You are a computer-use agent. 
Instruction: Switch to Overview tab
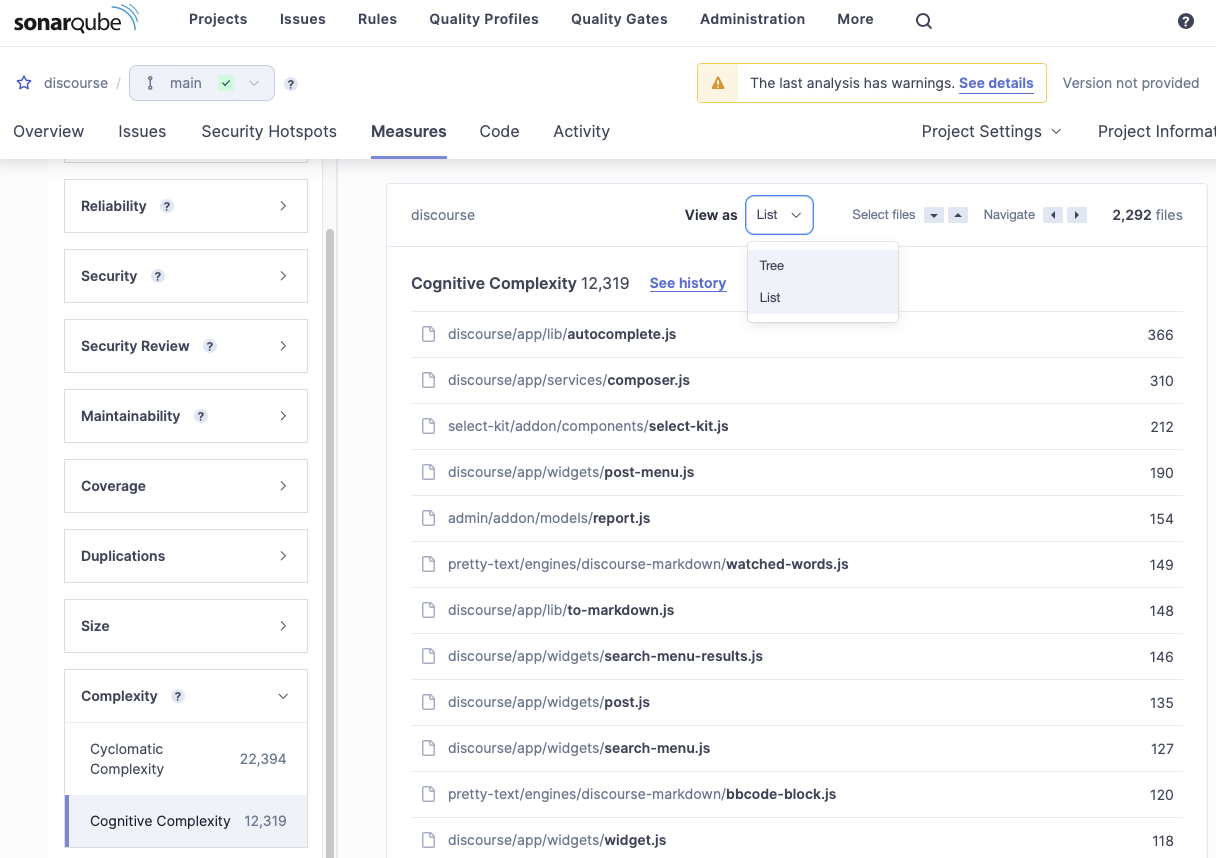pyautogui.click(x=49, y=131)
